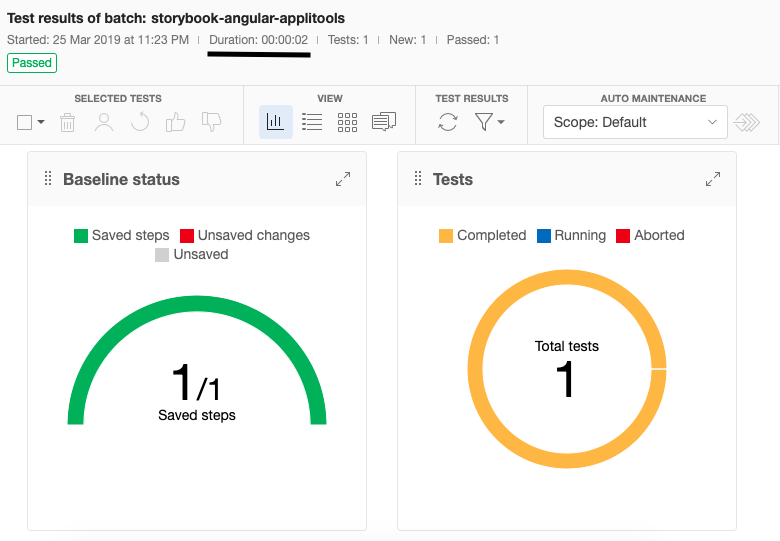Open the comments view icon

[384, 122]
